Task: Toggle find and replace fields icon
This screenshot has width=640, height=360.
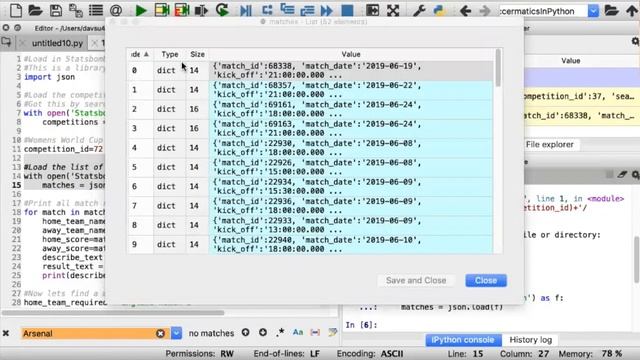Action: 333,332
